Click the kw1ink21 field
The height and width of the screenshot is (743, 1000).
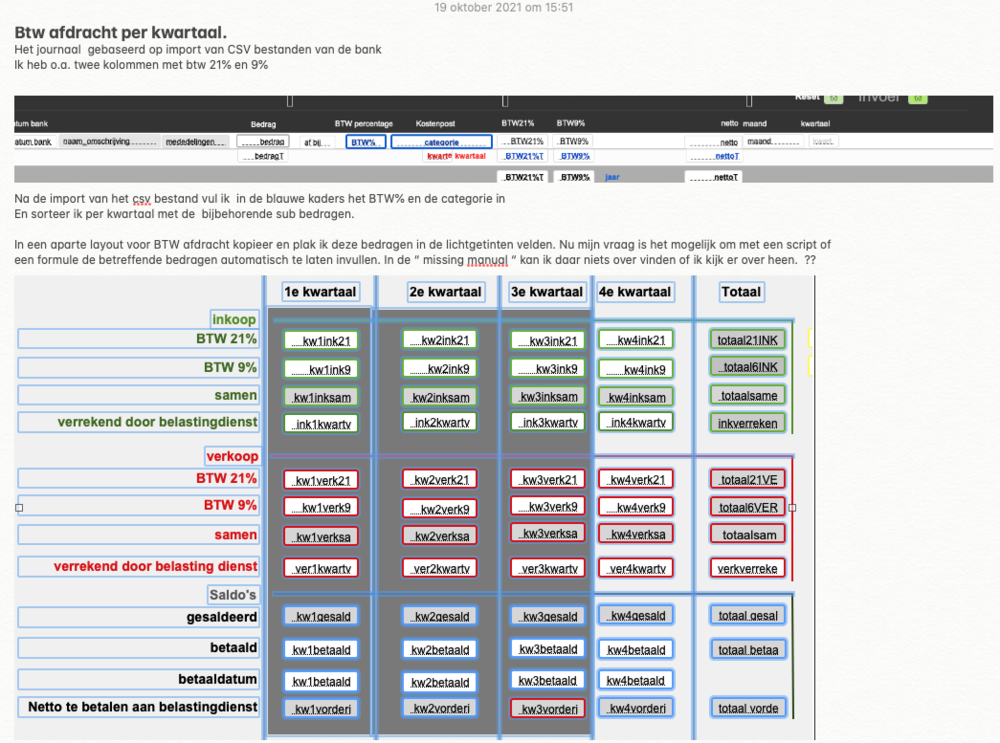click(x=321, y=341)
